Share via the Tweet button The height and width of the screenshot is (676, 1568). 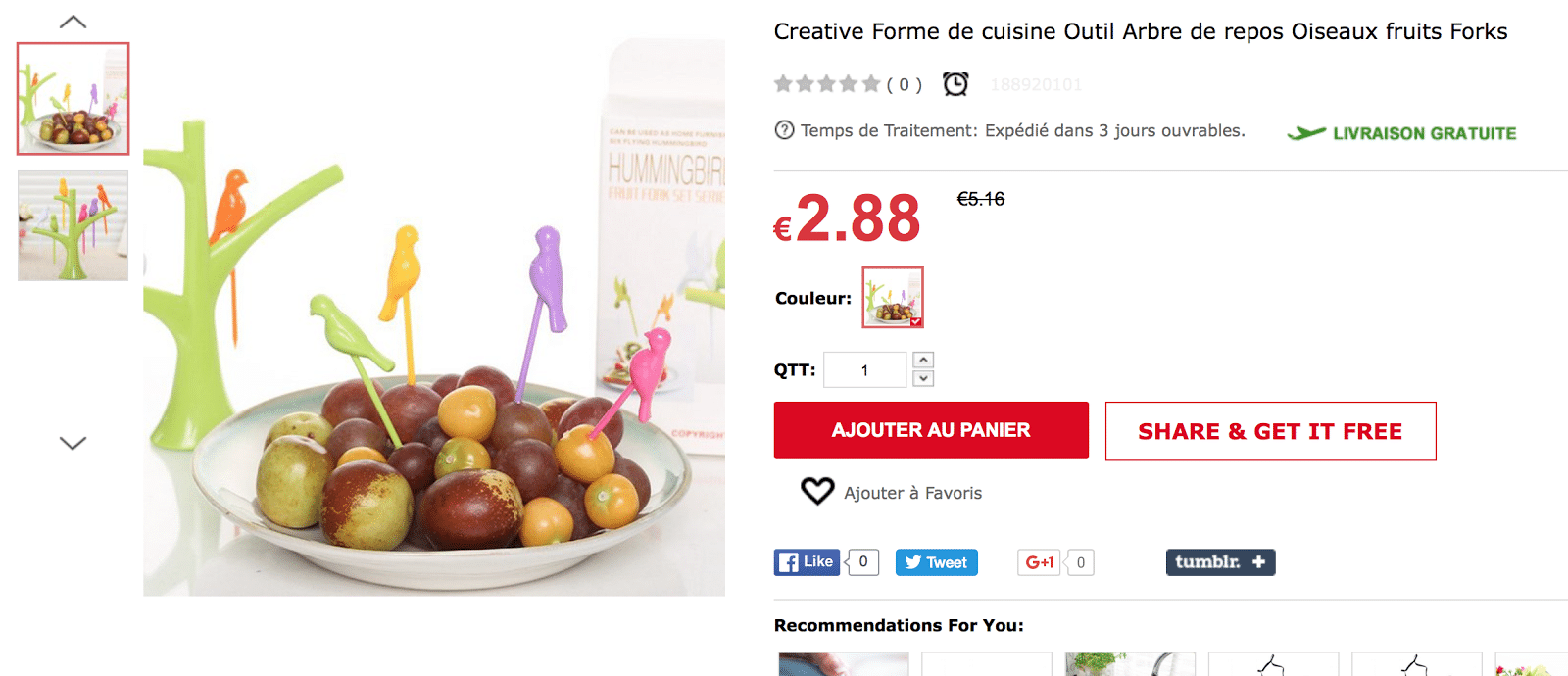coord(936,562)
